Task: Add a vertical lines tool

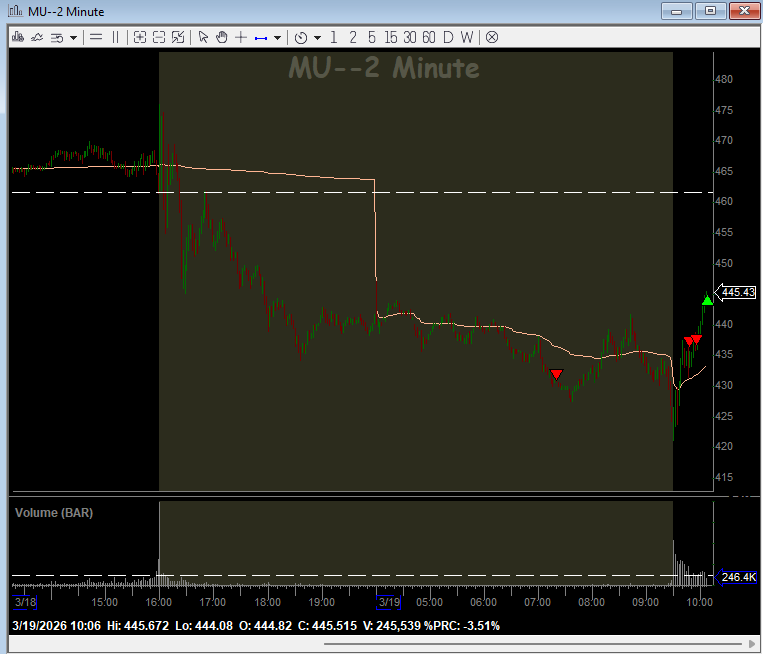Action: point(115,37)
